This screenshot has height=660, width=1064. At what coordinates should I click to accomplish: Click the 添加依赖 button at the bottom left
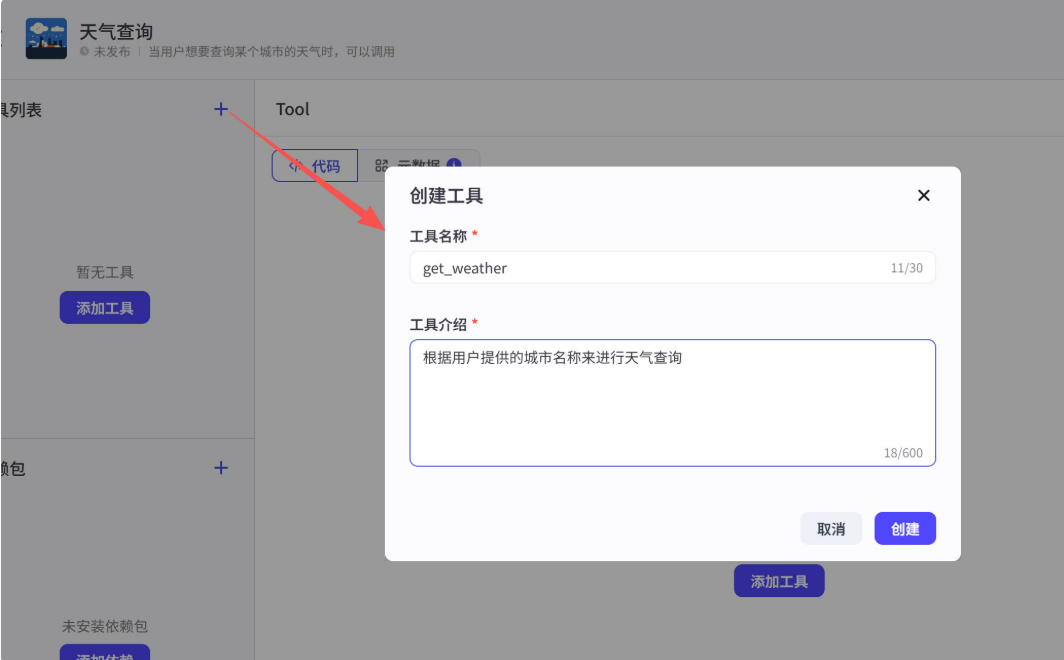point(104,653)
